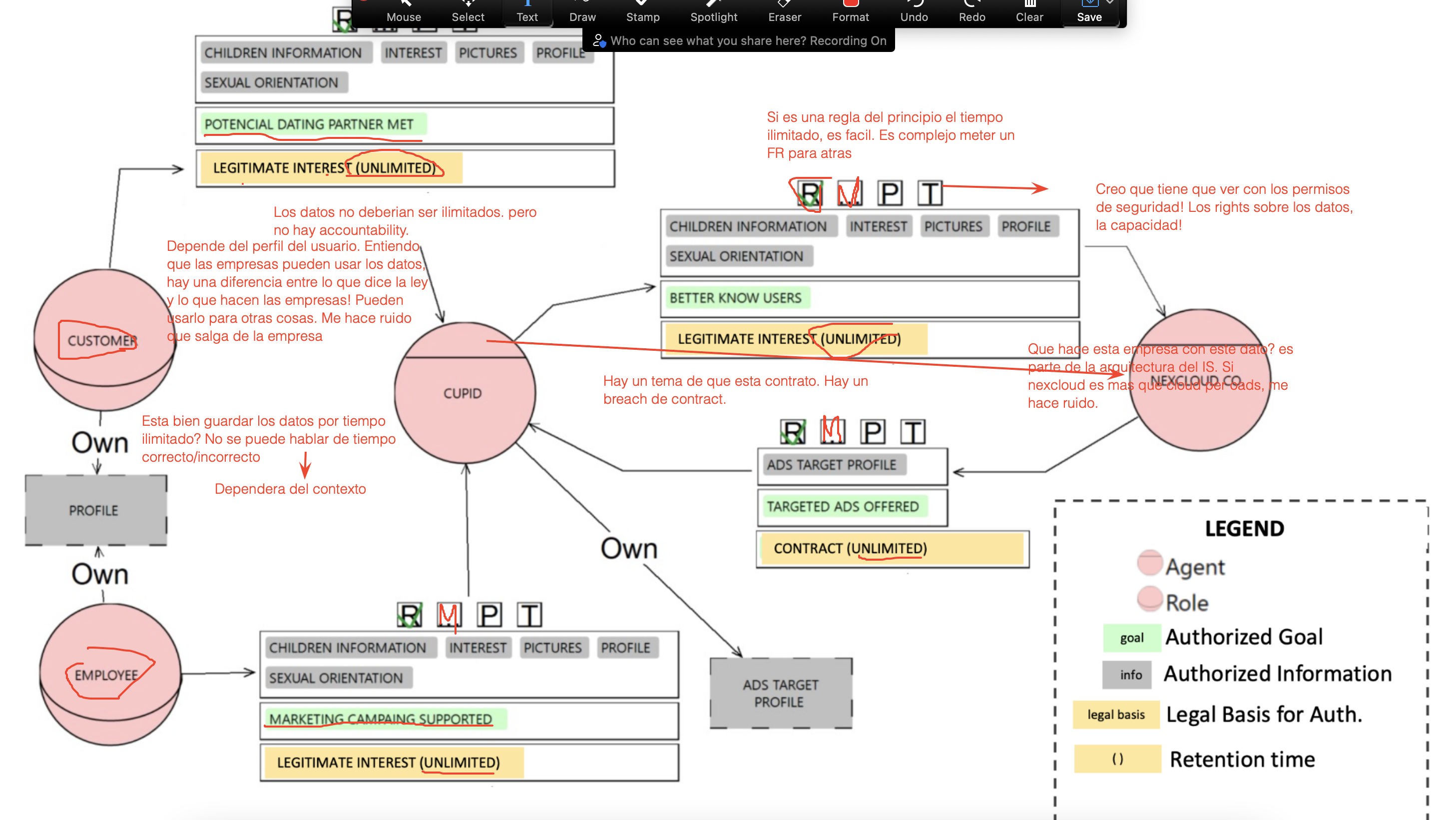Click the EMPLOYEE role label
The image size is (1456, 820).
[x=106, y=675]
